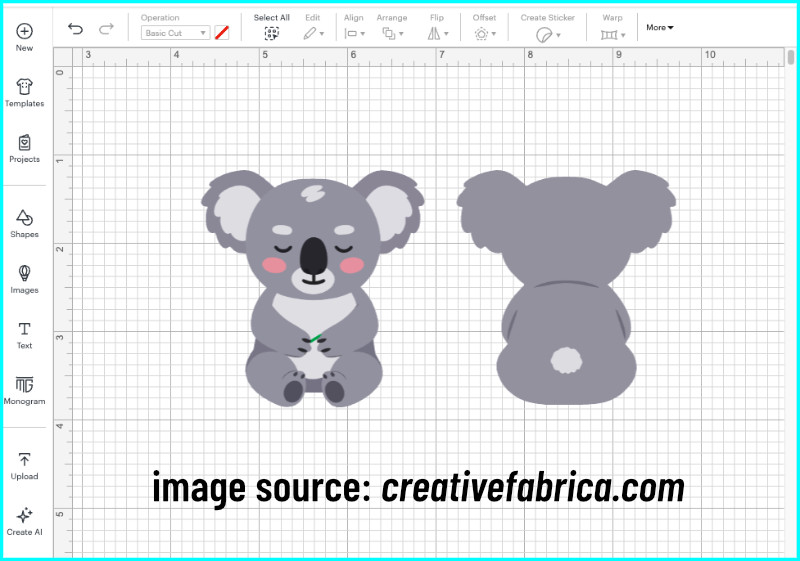This screenshot has width=800, height=561.
Task: Open the Monogram tool
Action: 24,390
